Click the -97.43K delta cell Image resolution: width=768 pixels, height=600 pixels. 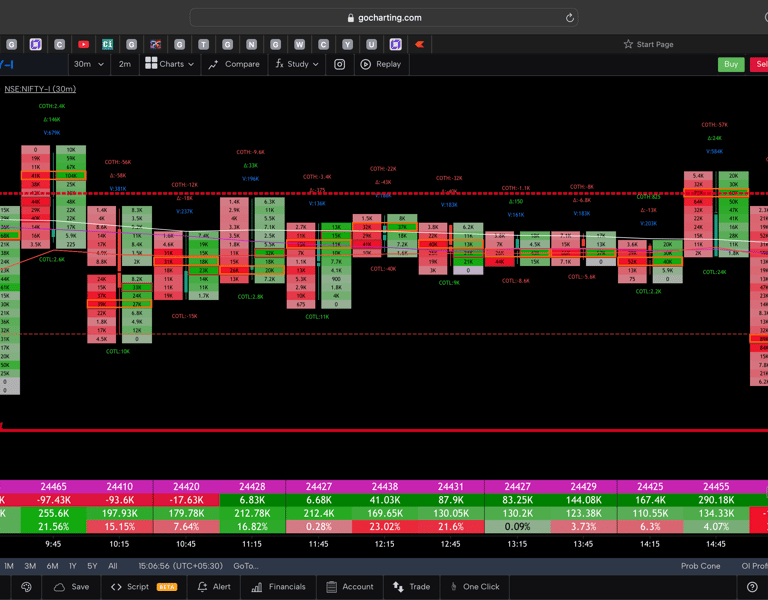(x=53, y=500)
